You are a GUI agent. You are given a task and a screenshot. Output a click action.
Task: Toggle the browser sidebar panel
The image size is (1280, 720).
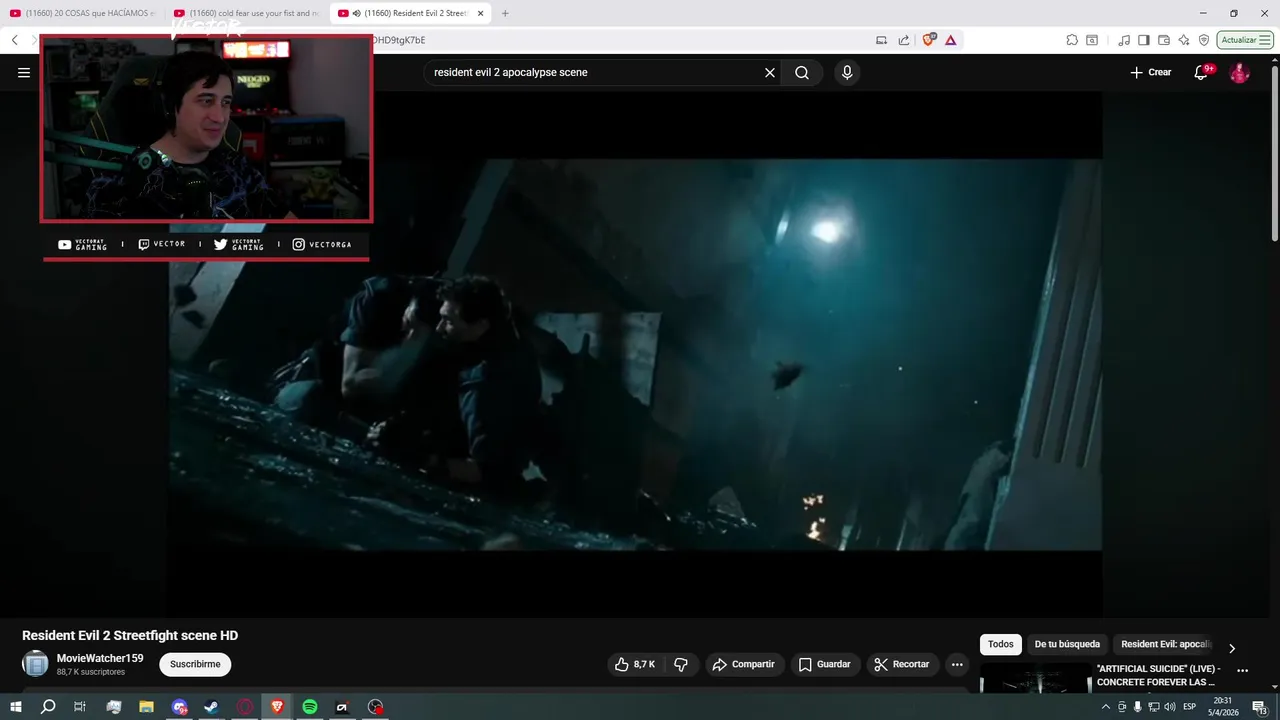click(x=1144, y=40)
